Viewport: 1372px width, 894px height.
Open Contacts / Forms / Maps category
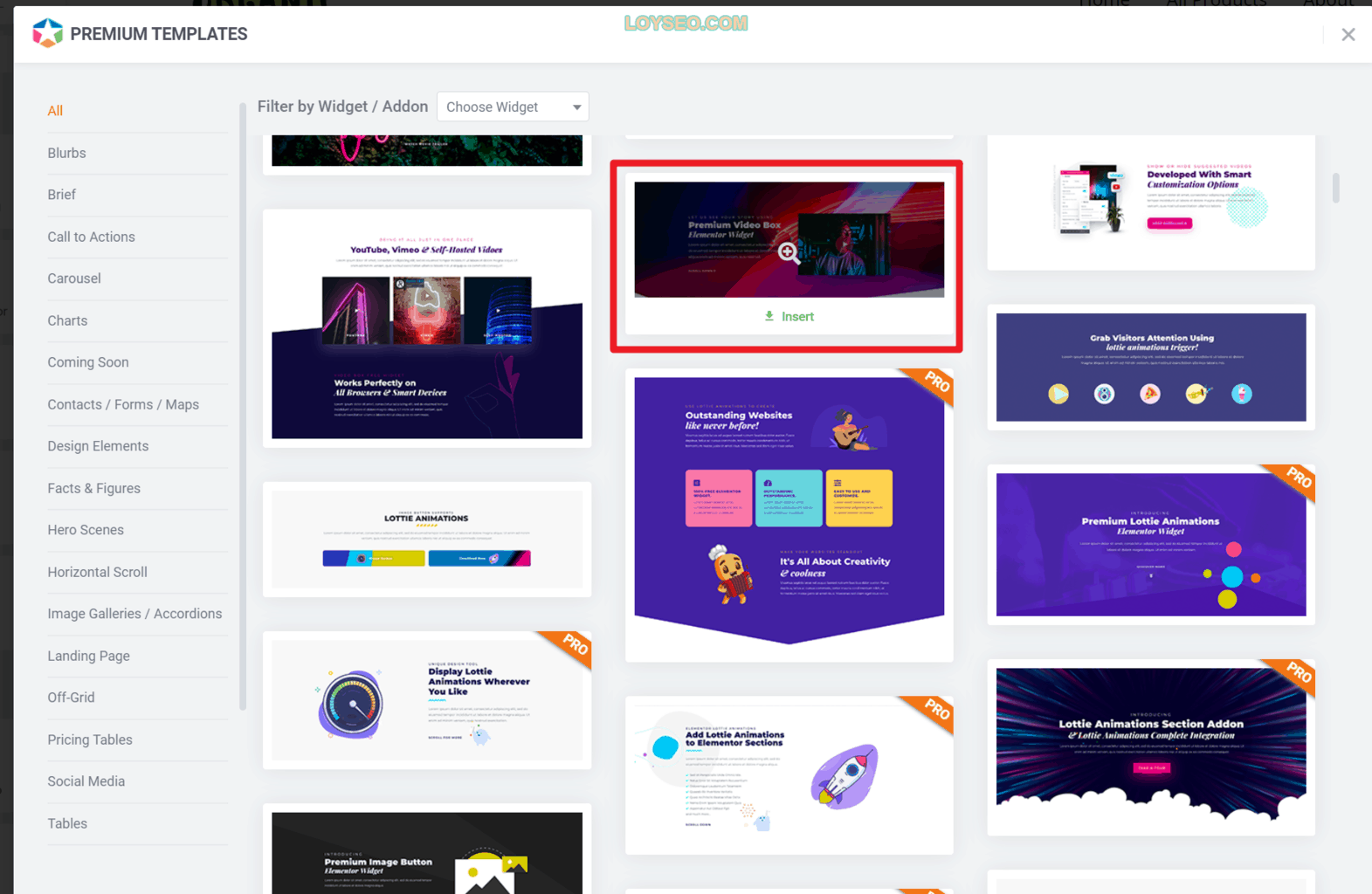(x=123, y=404)
